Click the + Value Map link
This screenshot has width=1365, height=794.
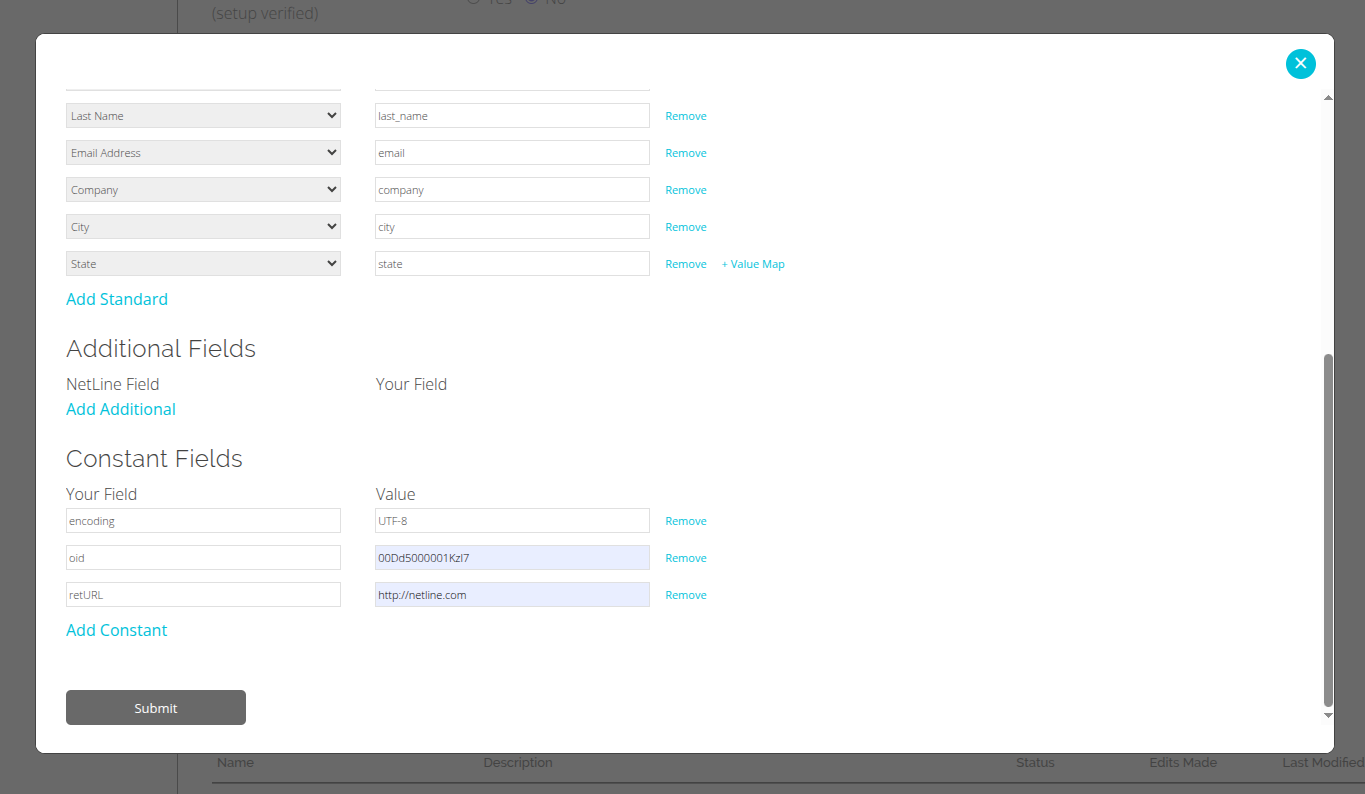pyautogui.click(x=753, y=264)
